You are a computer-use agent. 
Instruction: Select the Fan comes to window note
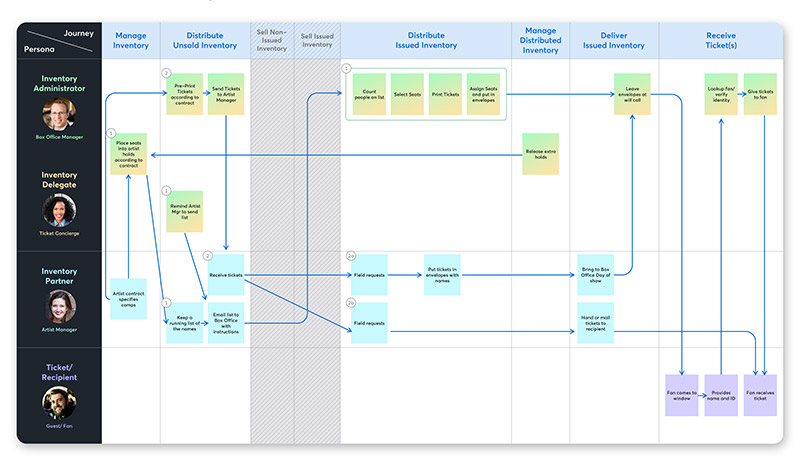[681, 393]
